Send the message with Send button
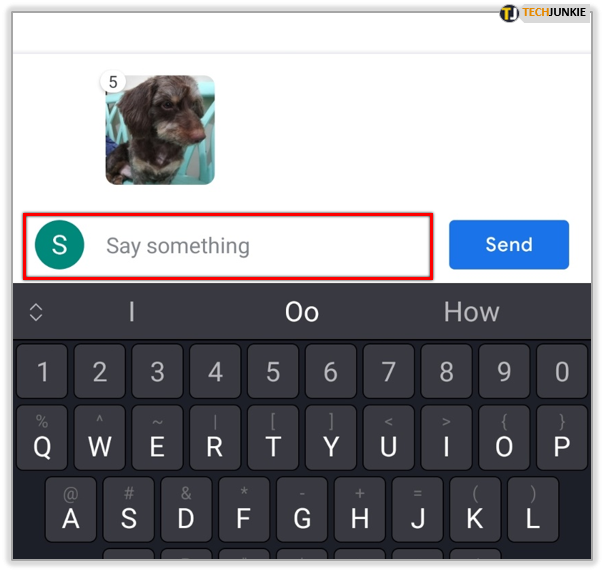 tap(509, 245)
